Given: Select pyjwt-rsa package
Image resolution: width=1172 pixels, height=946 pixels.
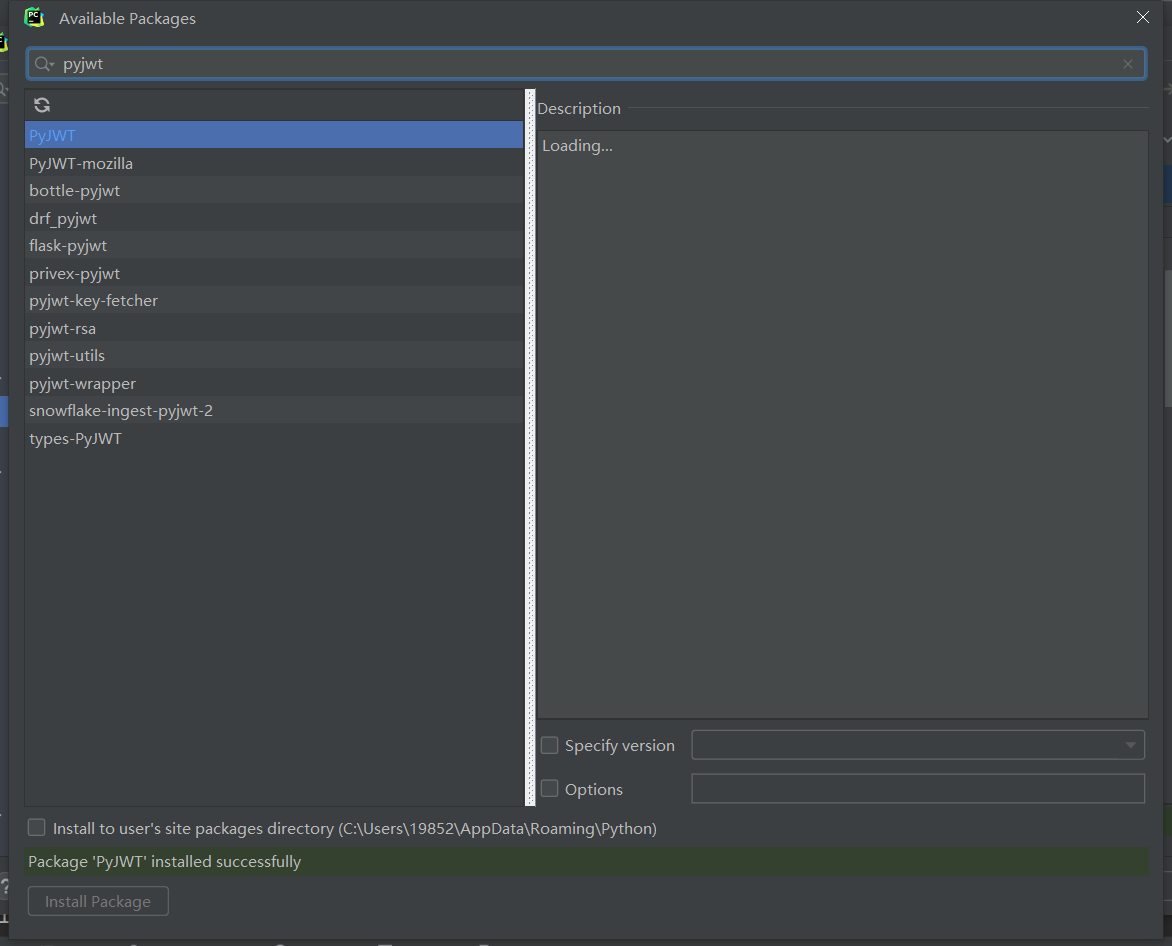Looking at the screenshot, I should click(x=274, y=328).
